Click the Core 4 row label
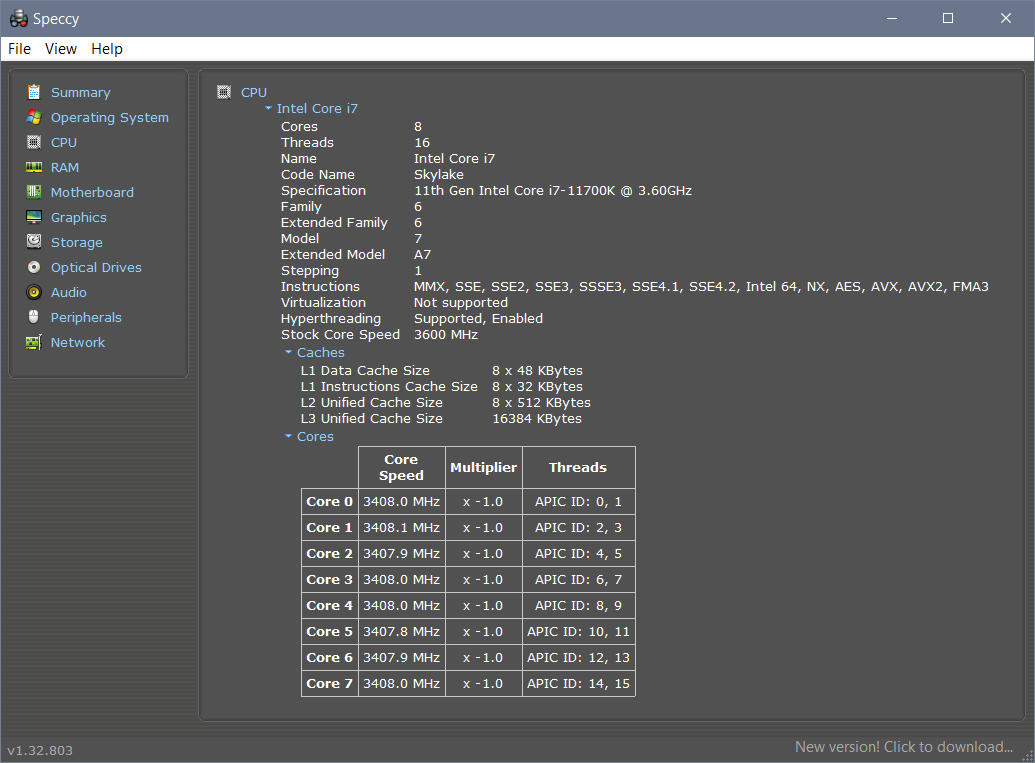This screenshot has height=763, width=1035. coord(329,605)
